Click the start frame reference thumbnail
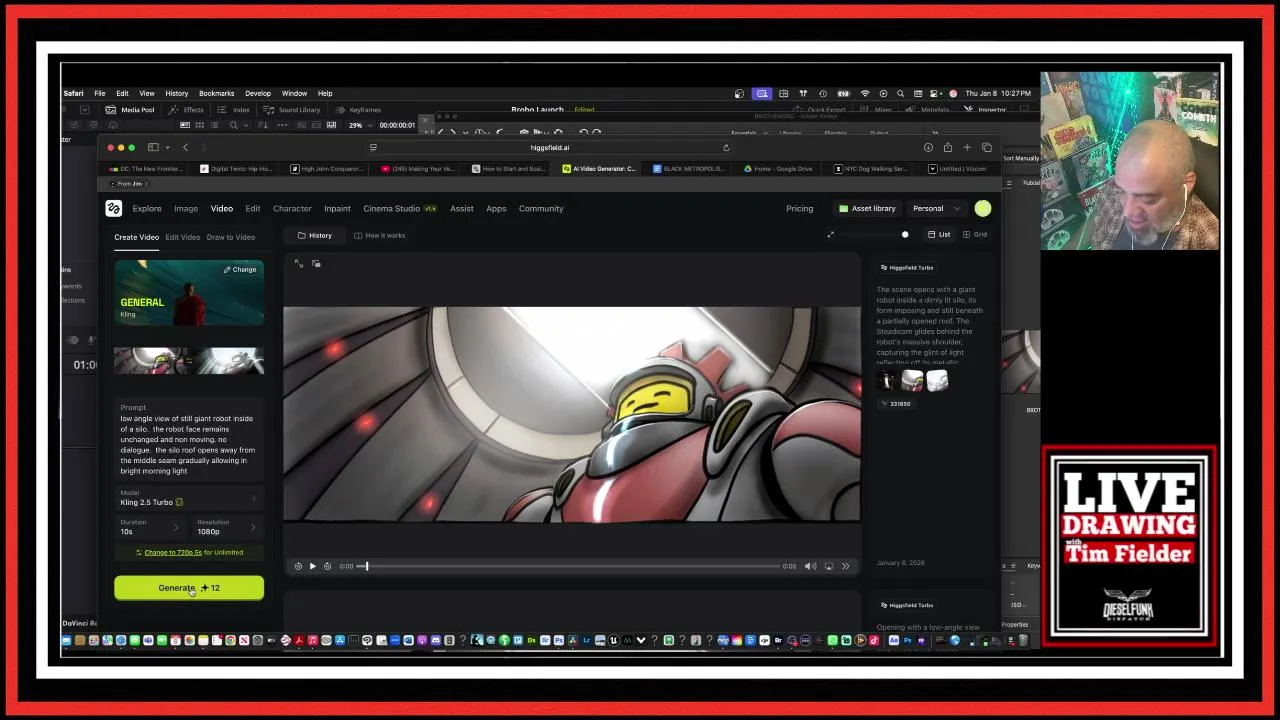Image resolution: width=1280 pixels, height=720 pixels. click(x=150, y=360)
